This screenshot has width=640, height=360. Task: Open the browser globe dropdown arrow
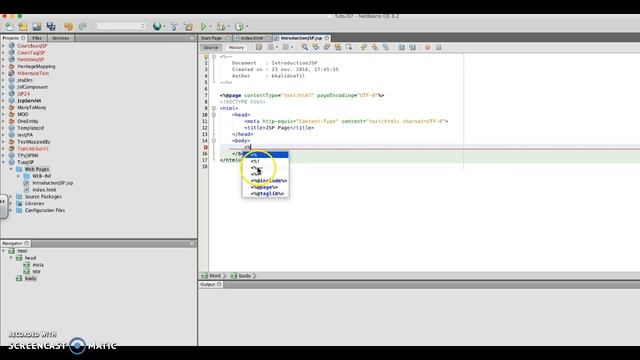[164, 27]
